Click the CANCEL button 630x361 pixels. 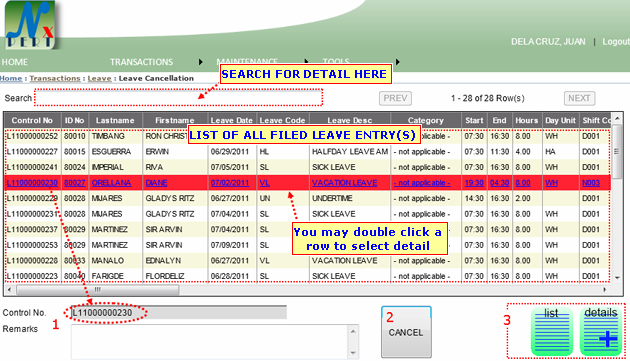tap(406, 332)
